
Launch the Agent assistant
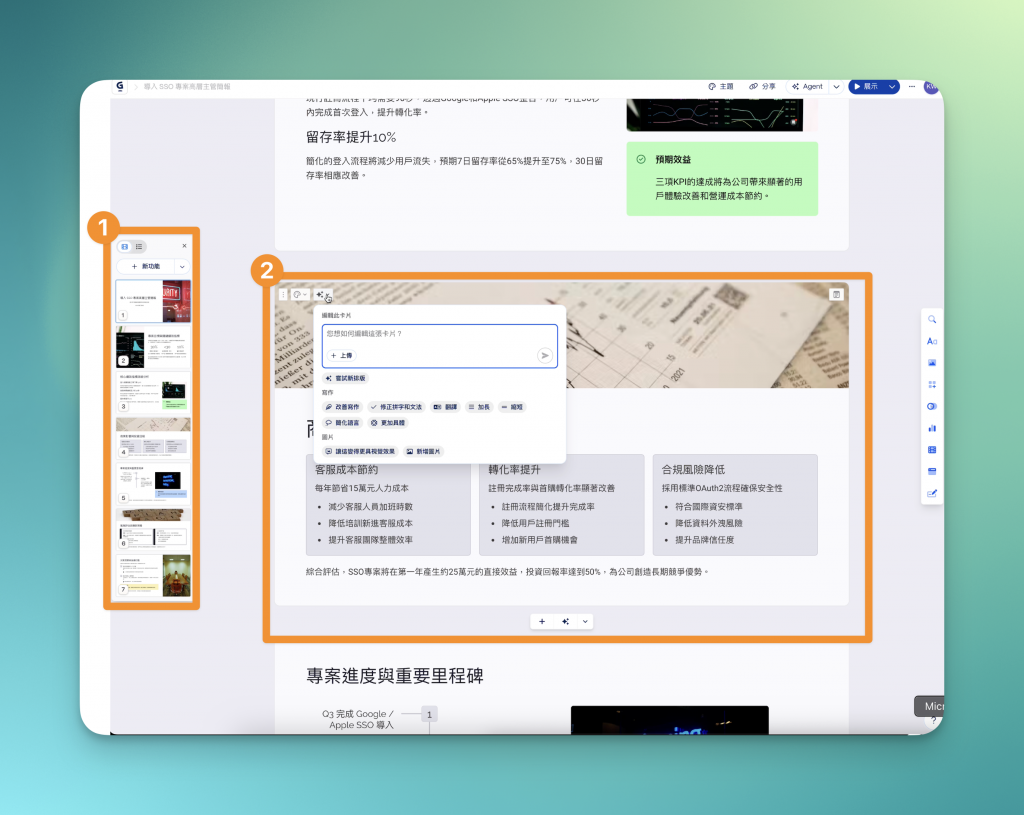coord(807,86)
